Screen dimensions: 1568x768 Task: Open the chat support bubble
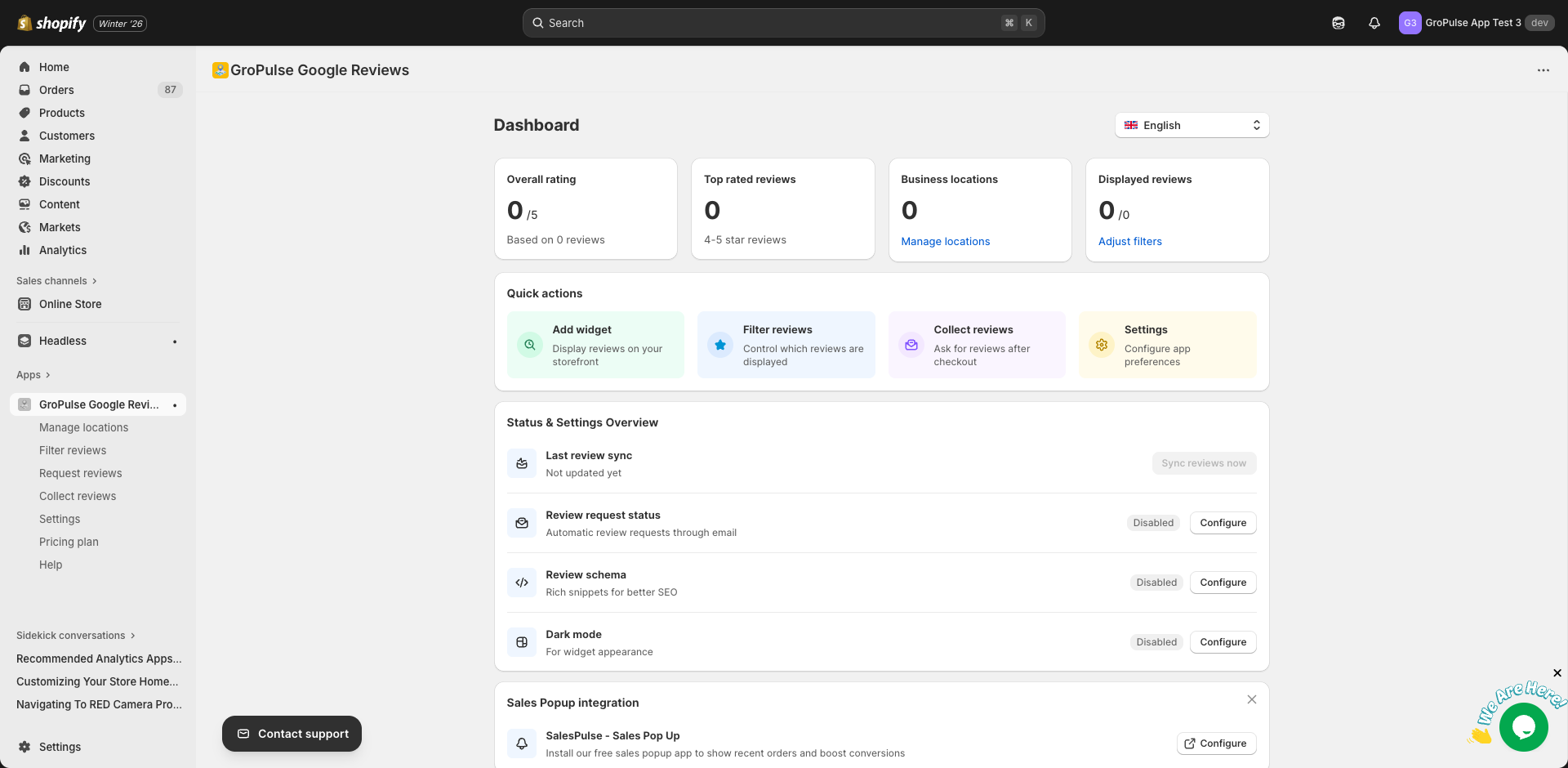1522,726
